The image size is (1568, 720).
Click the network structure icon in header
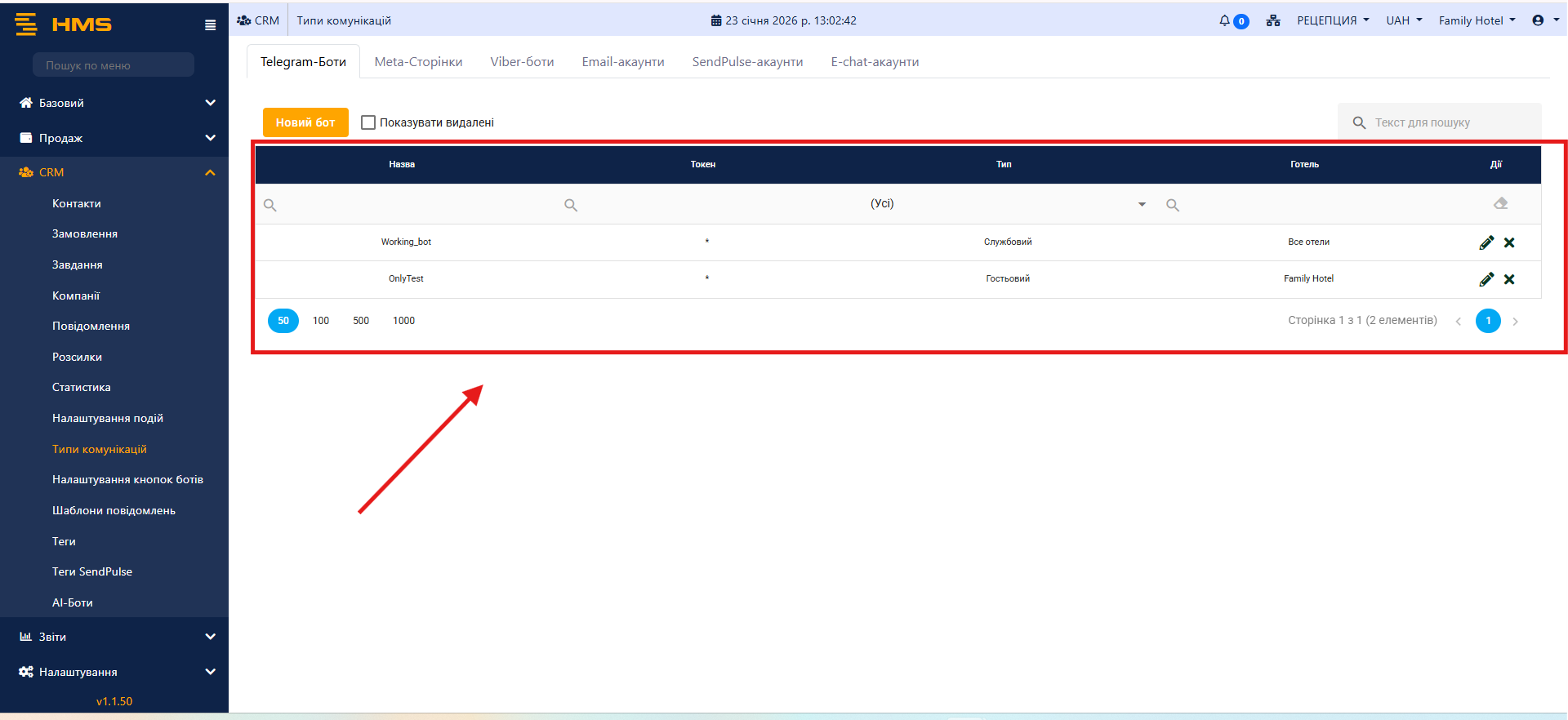tap(1272, 20)
